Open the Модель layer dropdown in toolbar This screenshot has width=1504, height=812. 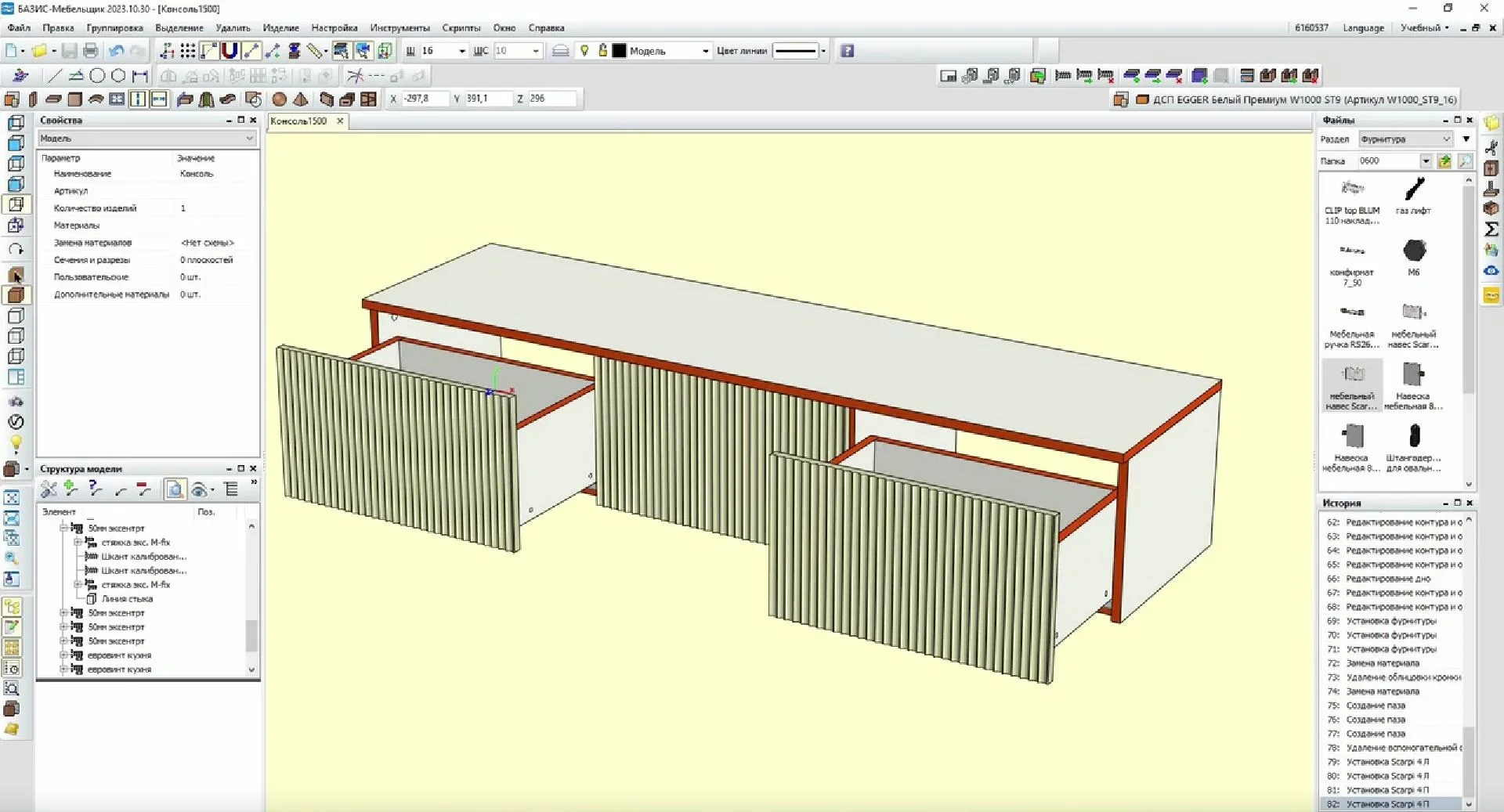coord(705,51)
